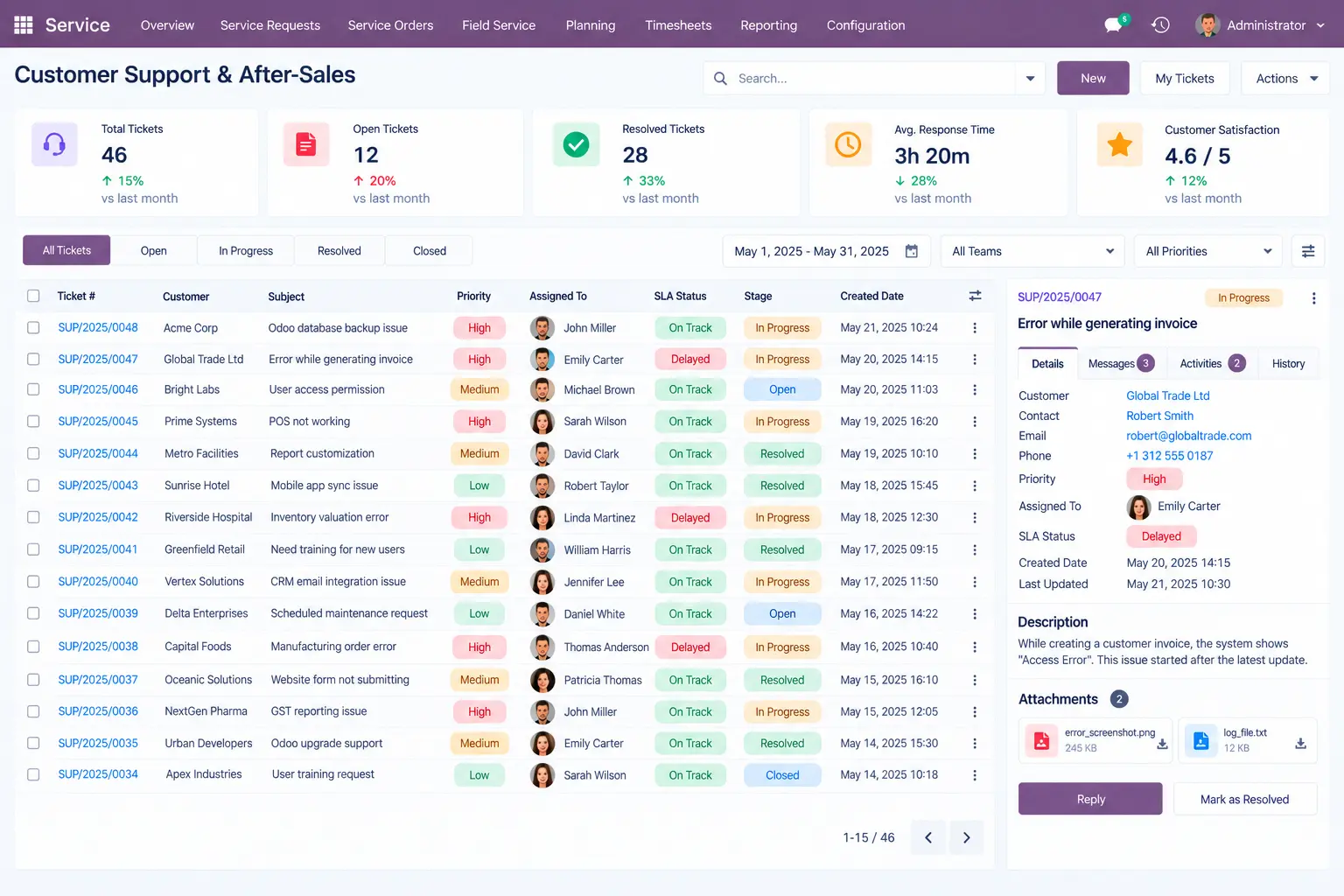1344x896 pixels.
Task: Check the box for ticket SUP/2025/0046
Action: 33,389
